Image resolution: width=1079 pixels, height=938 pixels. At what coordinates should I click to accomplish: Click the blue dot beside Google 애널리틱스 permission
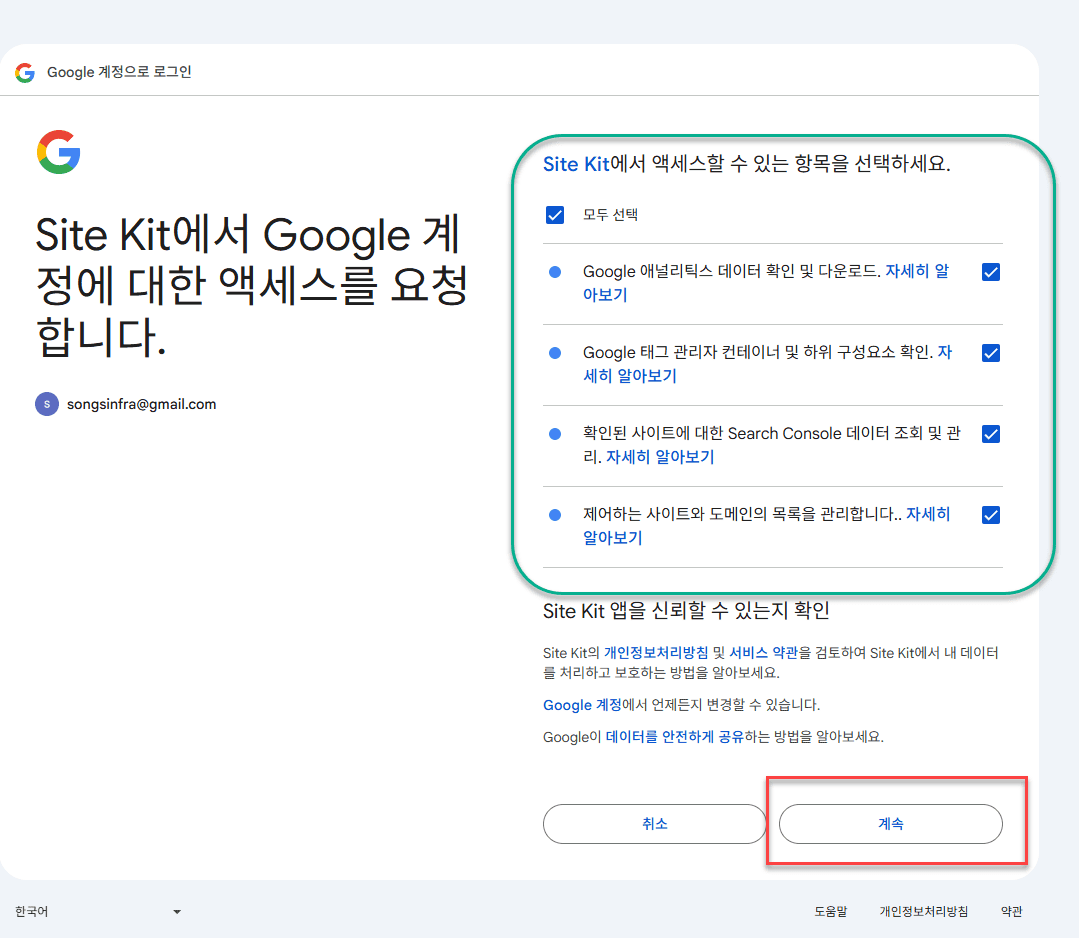[555, 272]
